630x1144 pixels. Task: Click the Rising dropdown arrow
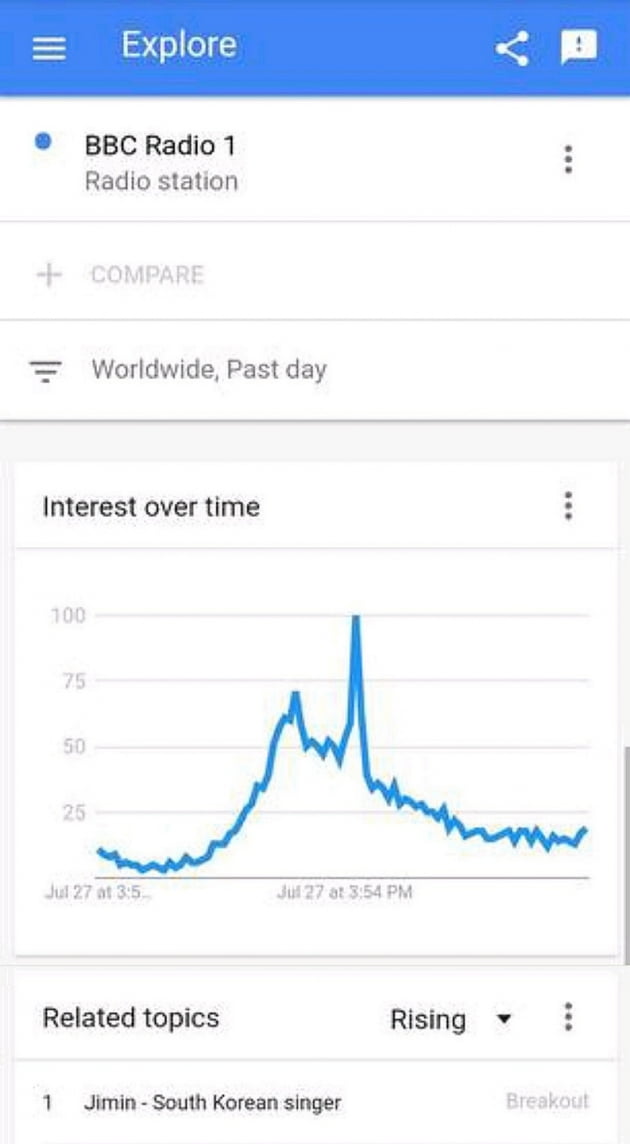(504, 1019)
